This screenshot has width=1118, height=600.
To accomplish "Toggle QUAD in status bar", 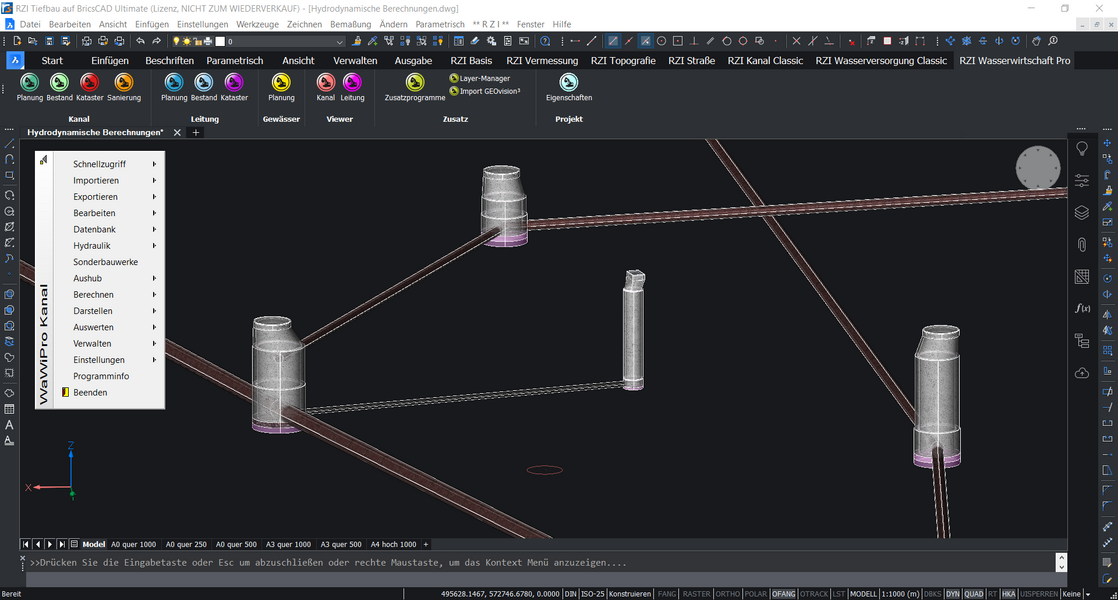I will 973,594.
